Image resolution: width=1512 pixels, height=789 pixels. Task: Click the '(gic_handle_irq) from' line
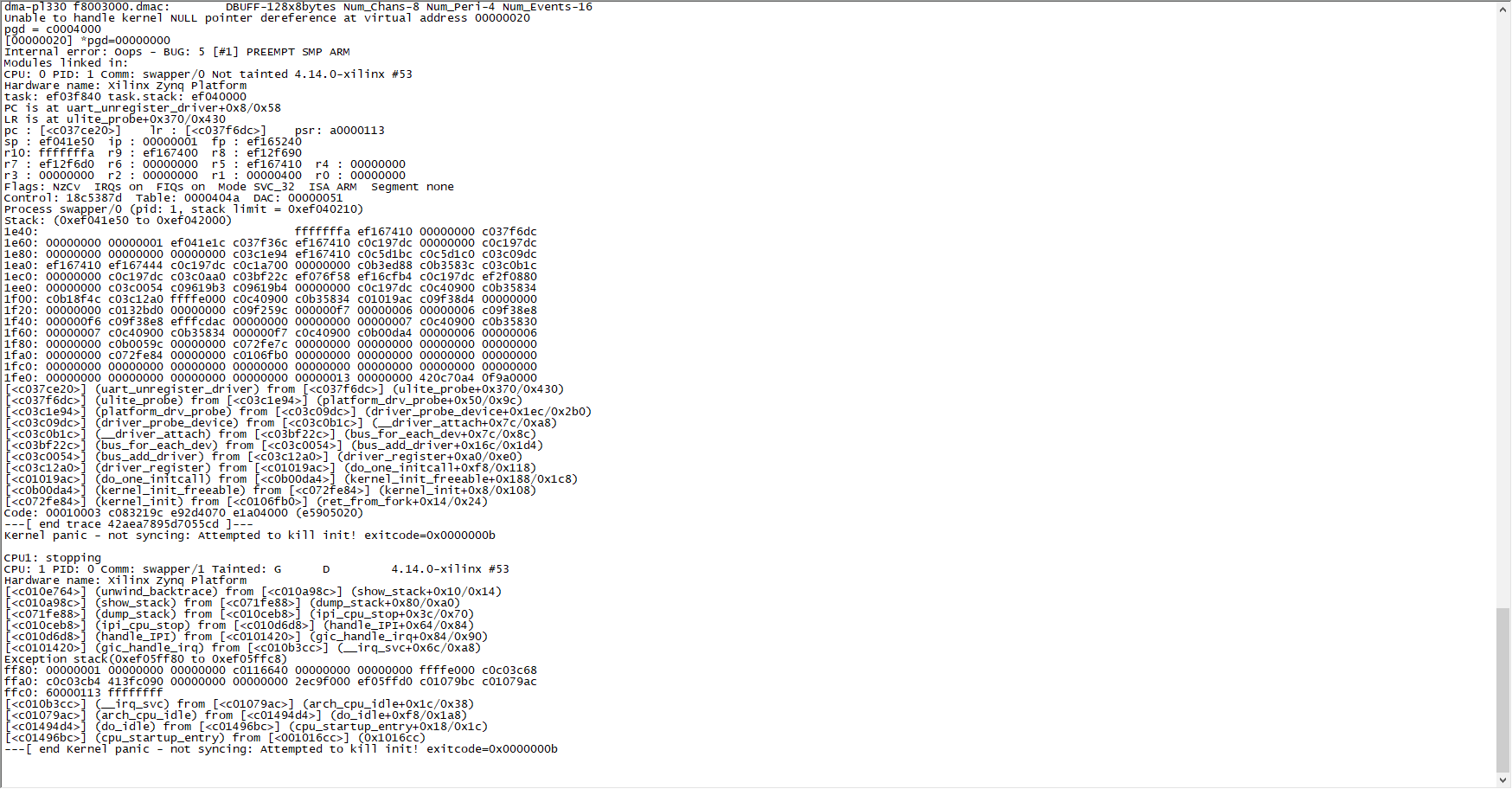click(x=243, y=648)
